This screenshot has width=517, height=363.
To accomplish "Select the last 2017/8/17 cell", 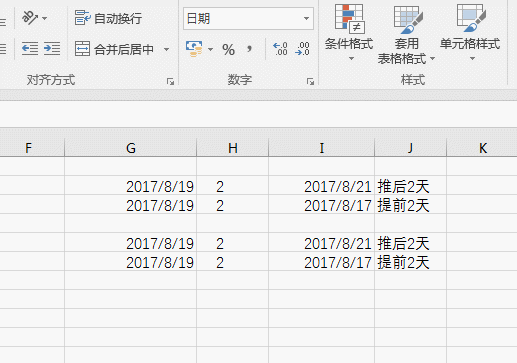I will point(322,262).
